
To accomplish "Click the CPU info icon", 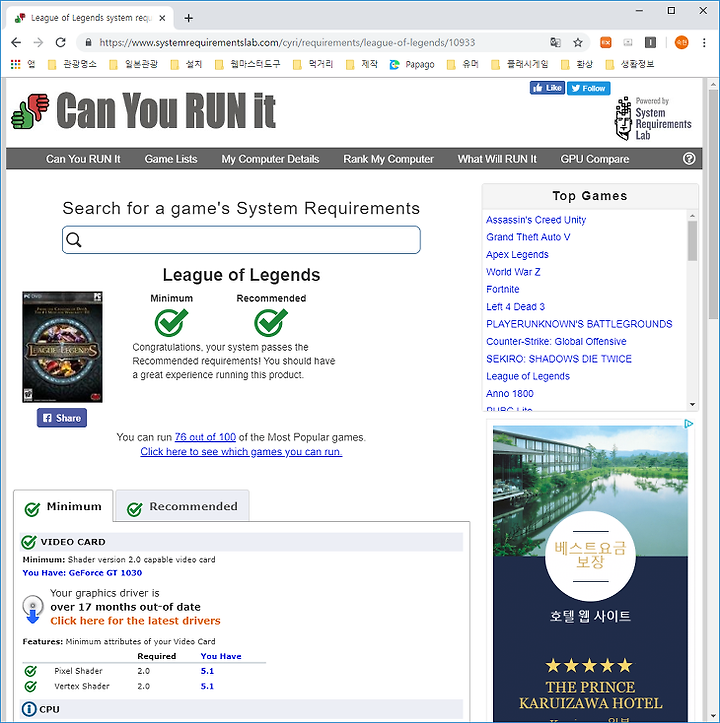I will click(29, 709).
